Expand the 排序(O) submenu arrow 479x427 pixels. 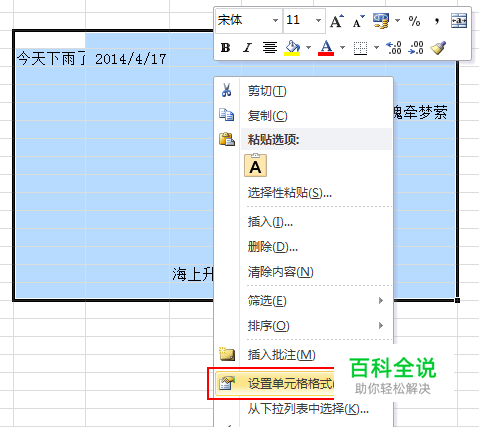coord(381,325)
